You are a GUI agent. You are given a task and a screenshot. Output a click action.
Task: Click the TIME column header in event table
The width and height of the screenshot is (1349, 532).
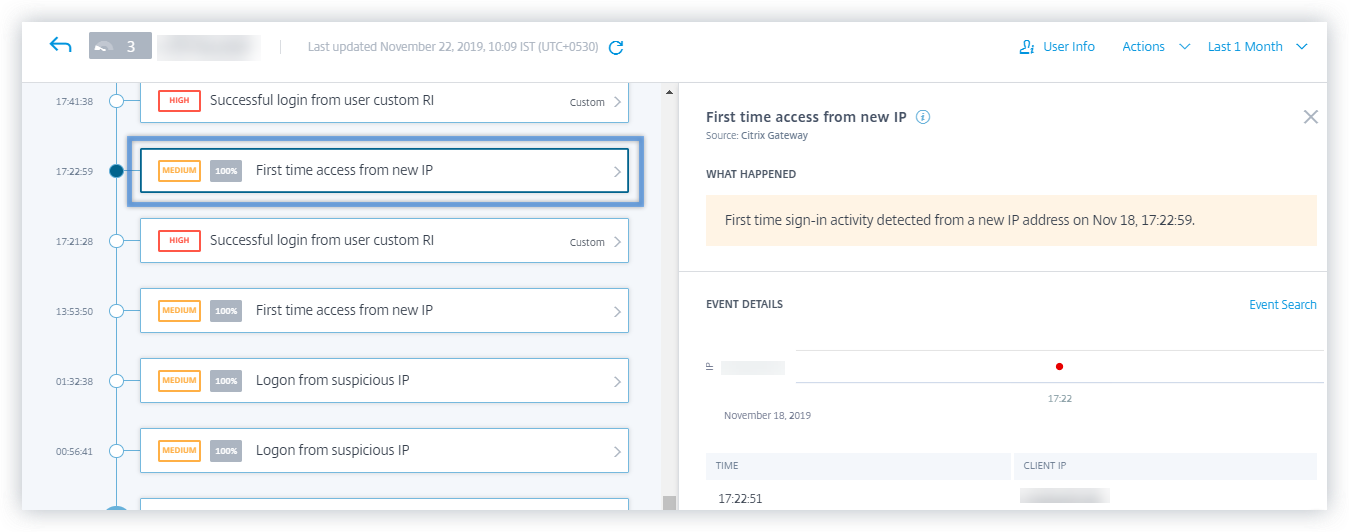[x=727, y=466]
